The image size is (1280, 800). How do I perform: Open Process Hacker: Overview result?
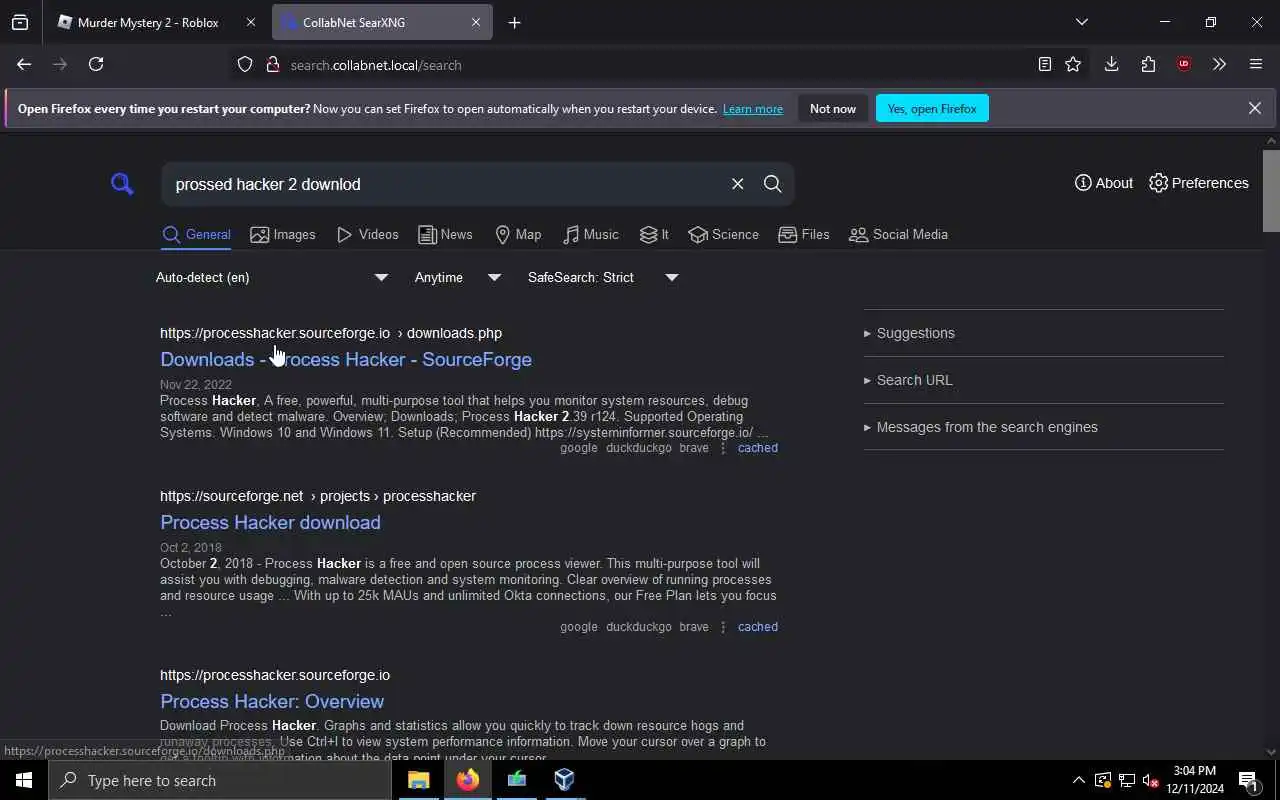pos(272,701)
